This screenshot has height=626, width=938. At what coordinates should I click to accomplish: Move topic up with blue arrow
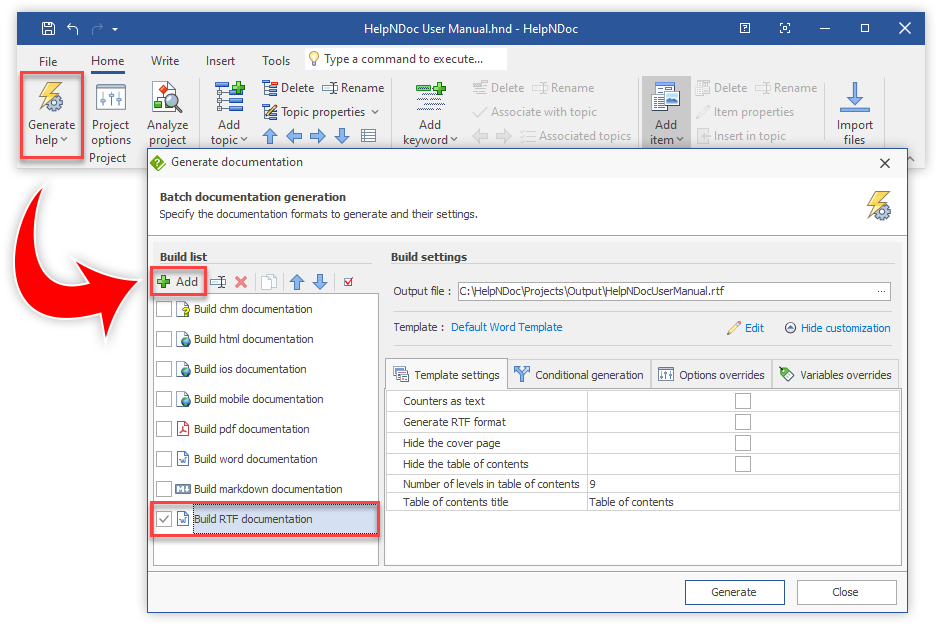click(270, 136)
